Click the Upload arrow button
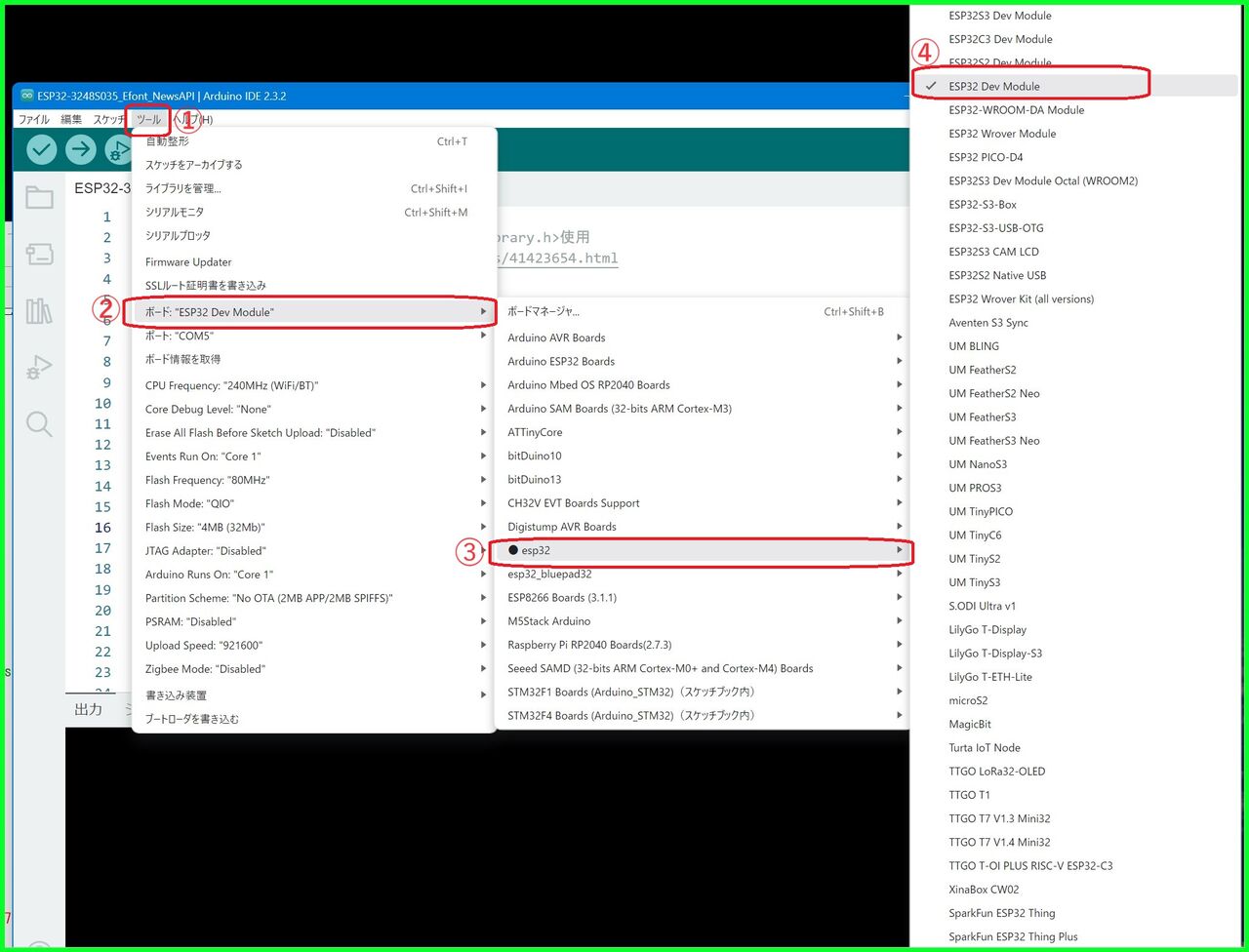Viewport: 1249px width, 952px height. (x=81, y=149)
